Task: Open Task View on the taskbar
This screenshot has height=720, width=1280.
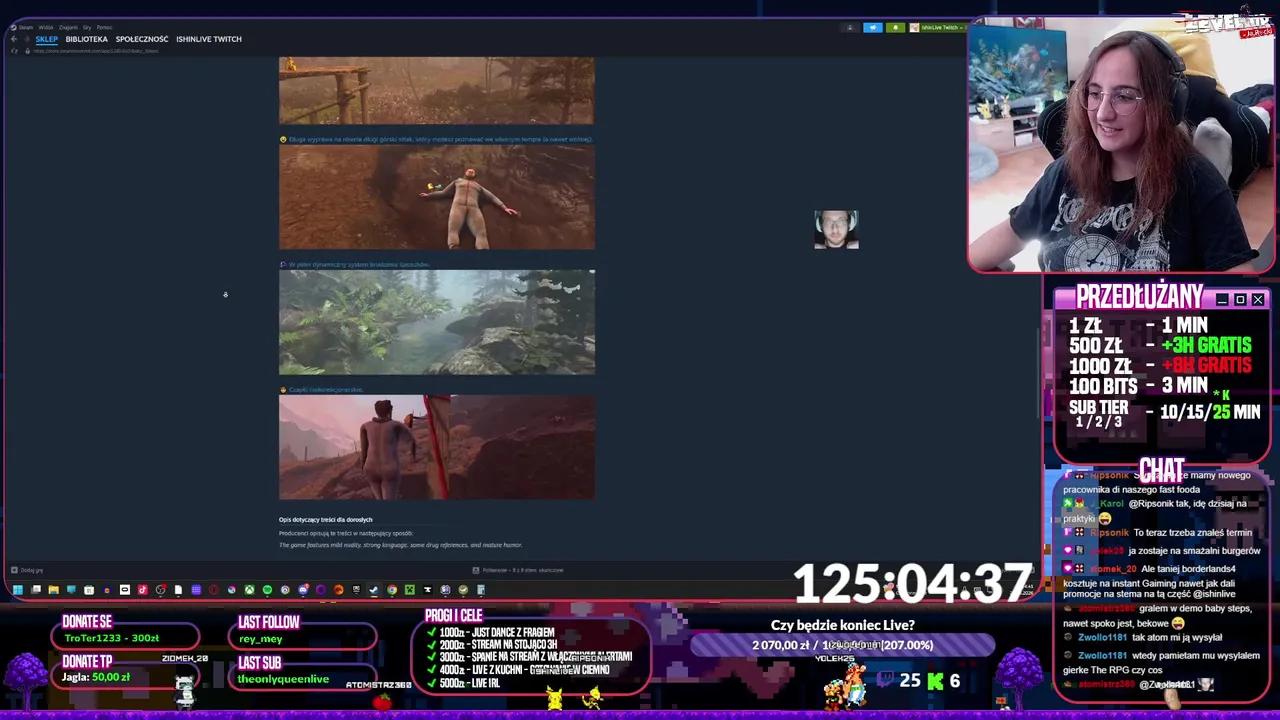Action: (x=36, y=590)
